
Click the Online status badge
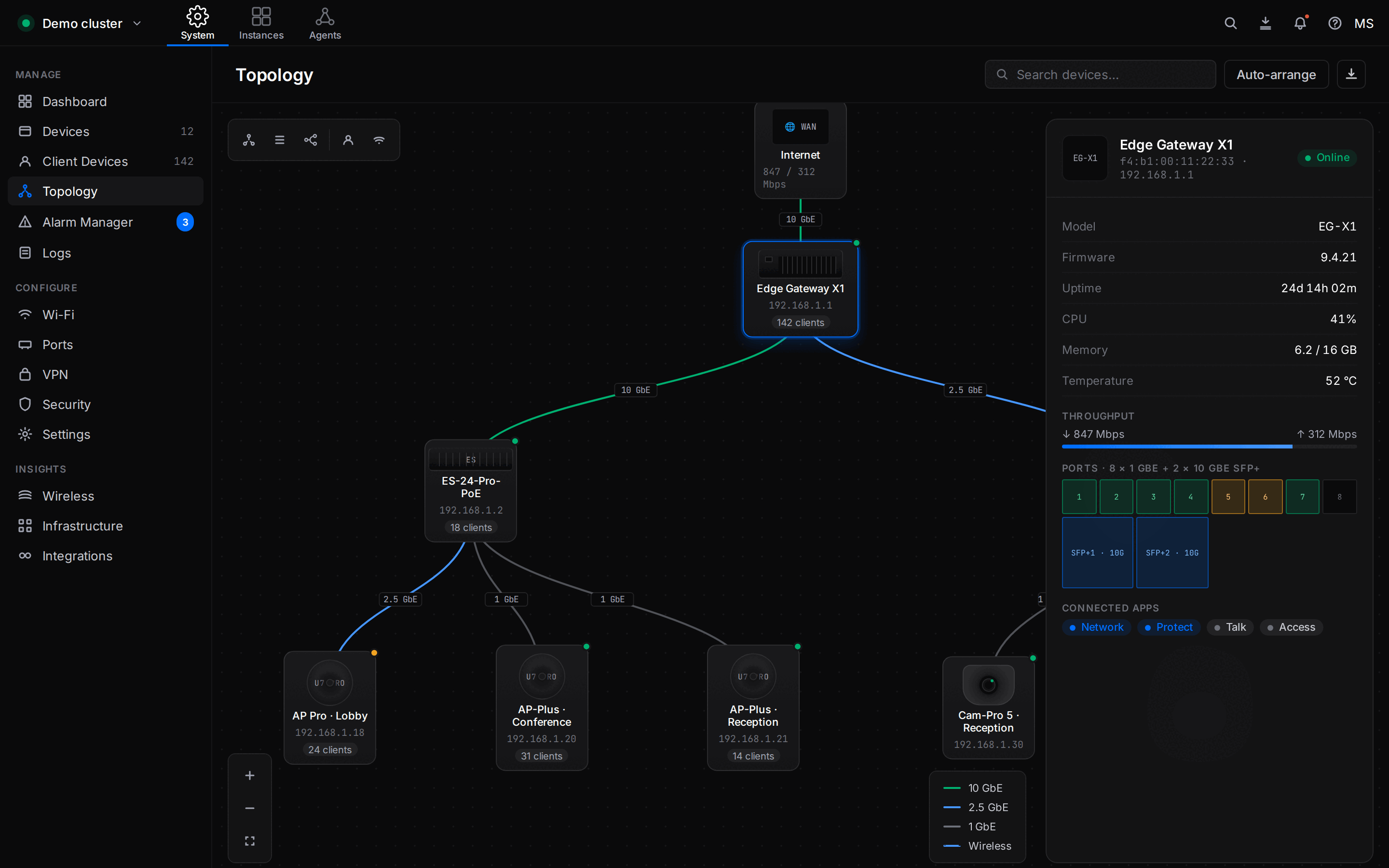click(x=1327, y=158)
